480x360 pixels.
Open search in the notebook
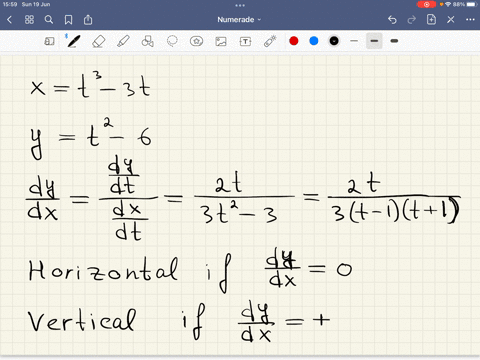[x=49, y=20]
